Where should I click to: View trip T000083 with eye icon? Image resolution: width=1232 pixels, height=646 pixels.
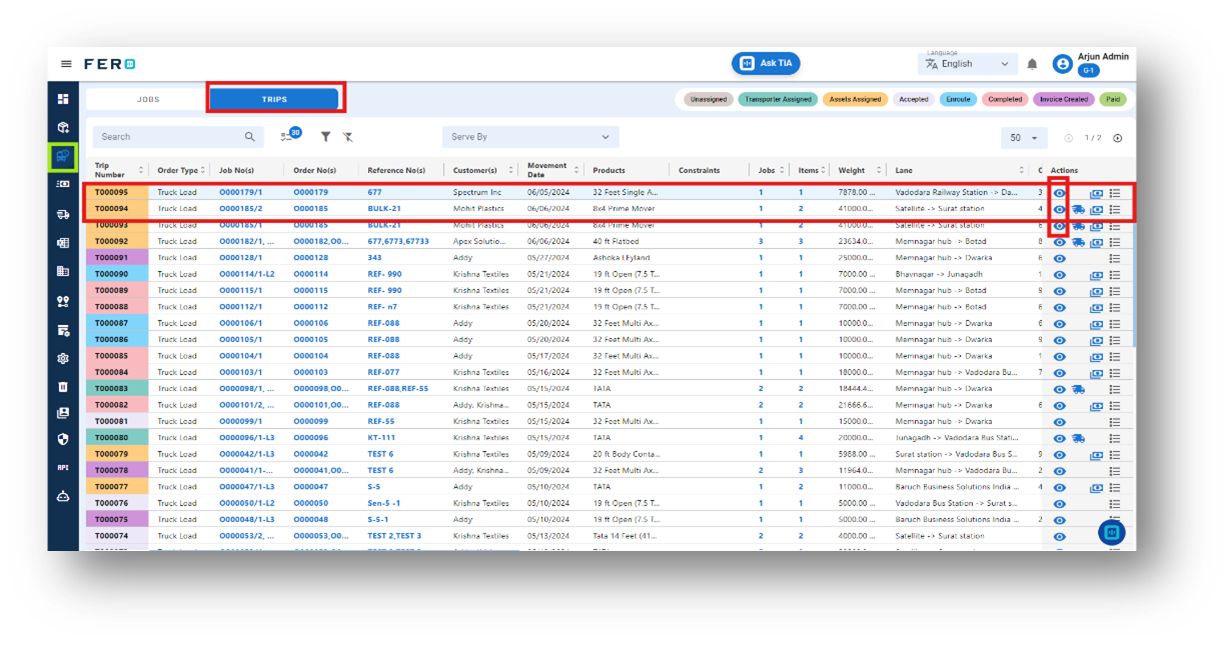pyautogui.click(x=1060, y=389)
